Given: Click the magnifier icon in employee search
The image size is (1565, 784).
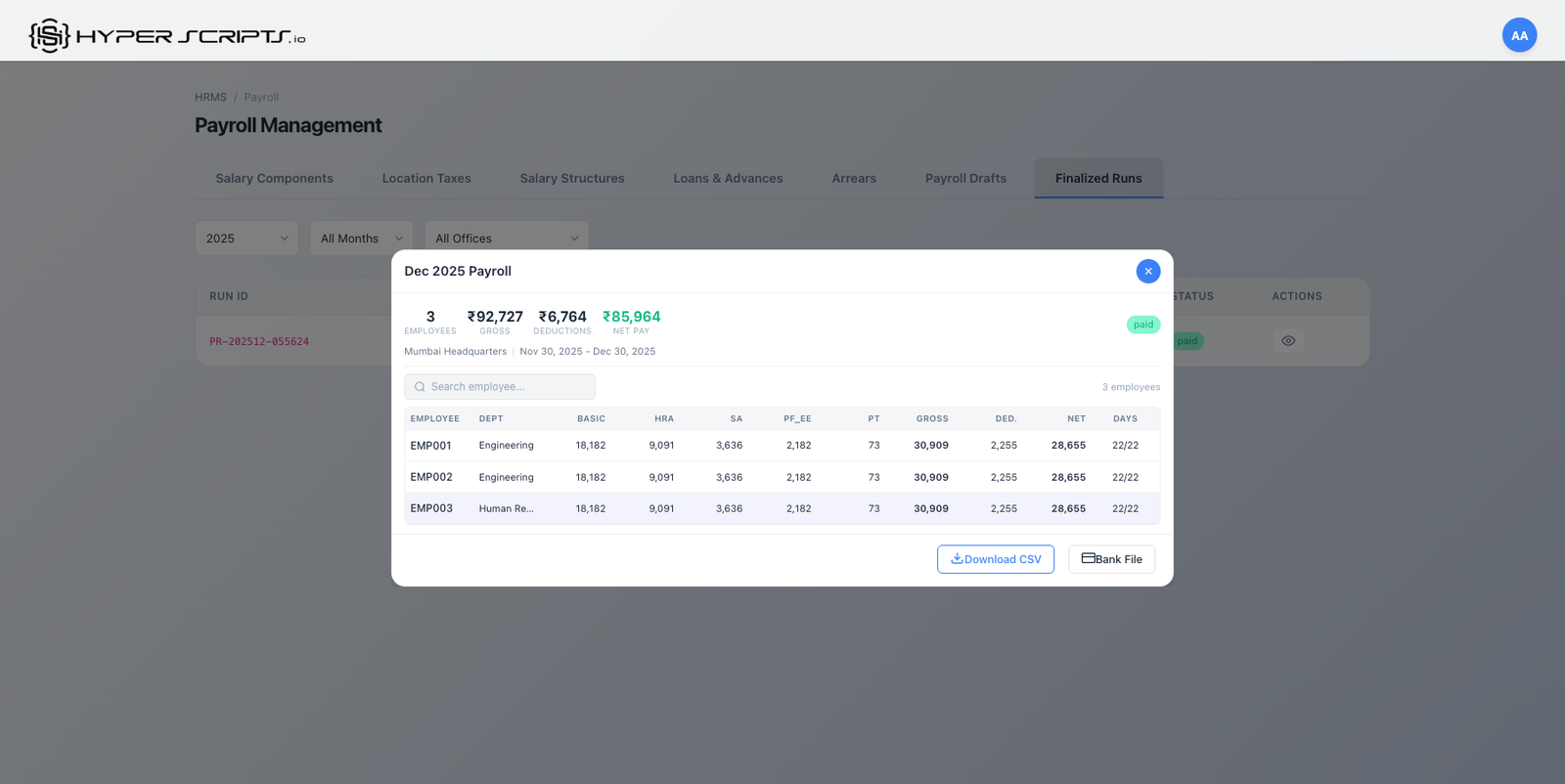Looking at the screenshot, I should (420, 387).
